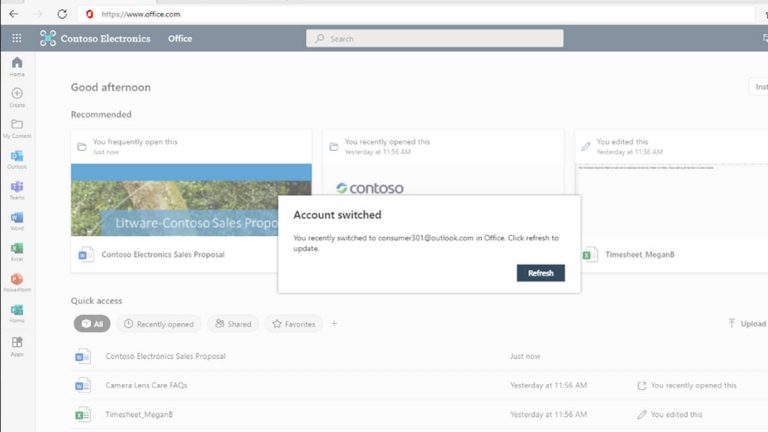The width and height of the screenshot is (768, 432).
Task: Open all Apps from the sidebar
Action: pos(17,346)
